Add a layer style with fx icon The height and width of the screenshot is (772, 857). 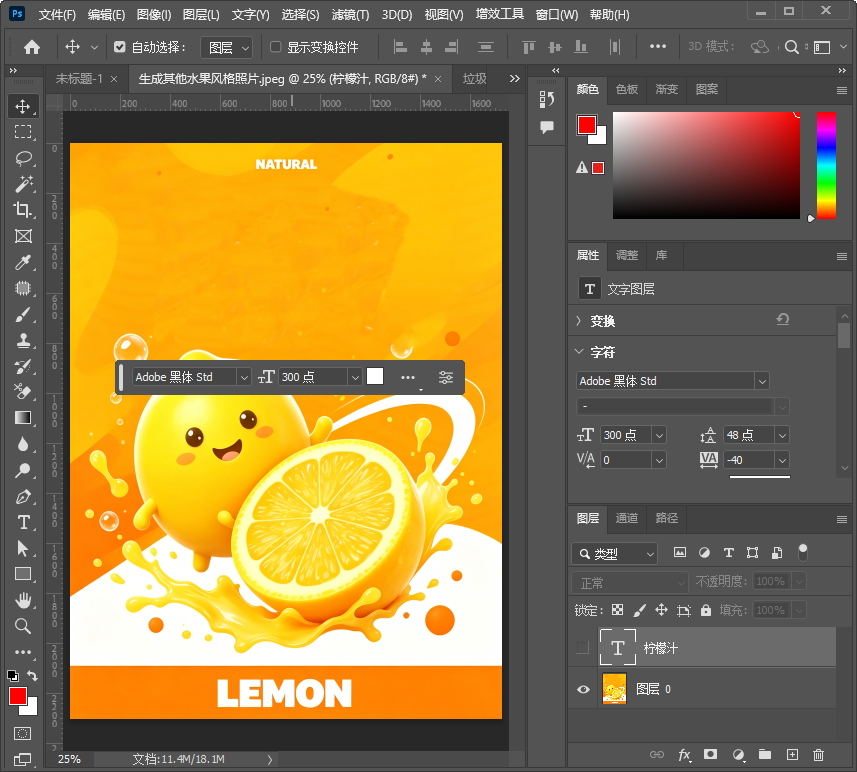[x=684, y=755]
